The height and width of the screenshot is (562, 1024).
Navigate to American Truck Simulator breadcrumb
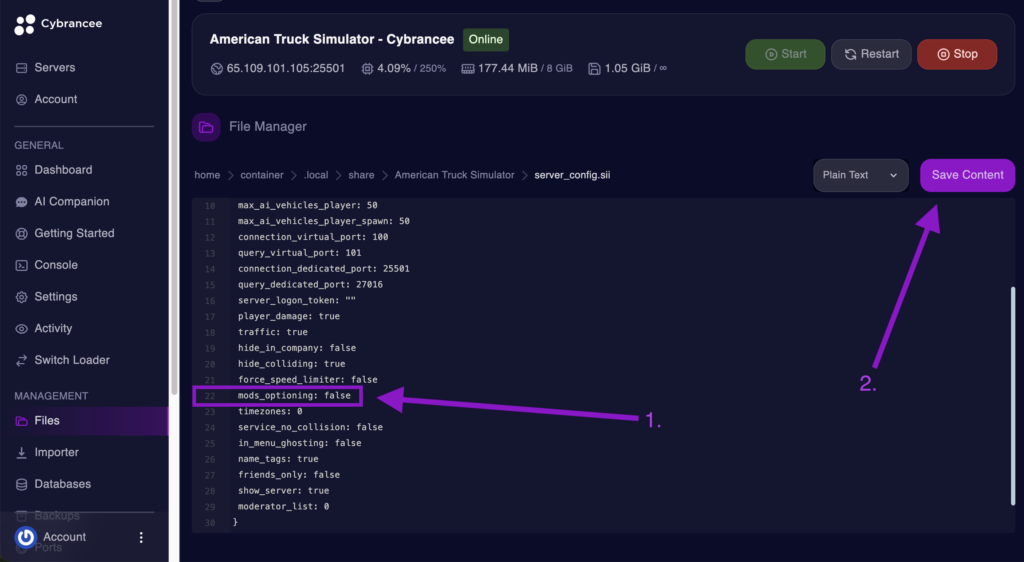pos(455,175)
